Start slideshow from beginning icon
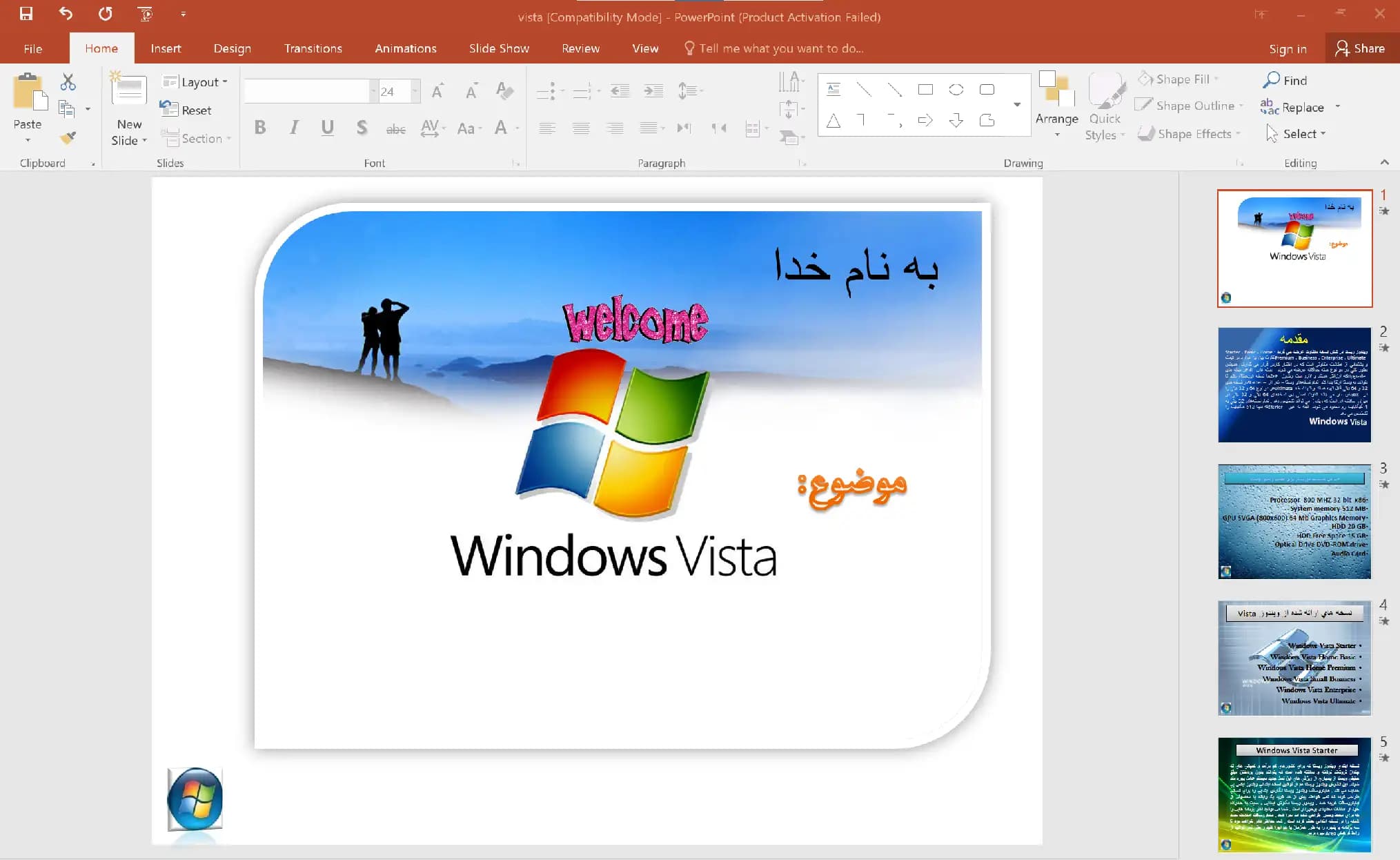The height and width of the screenshot is (860, 1400). [x=145, y=13]
